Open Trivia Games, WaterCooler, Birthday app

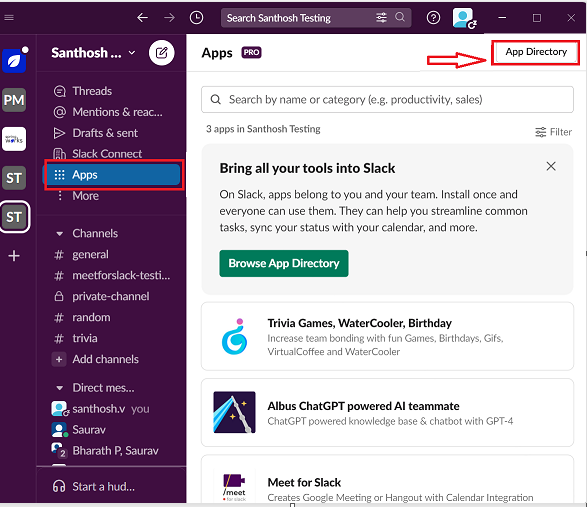coord(387,336)
